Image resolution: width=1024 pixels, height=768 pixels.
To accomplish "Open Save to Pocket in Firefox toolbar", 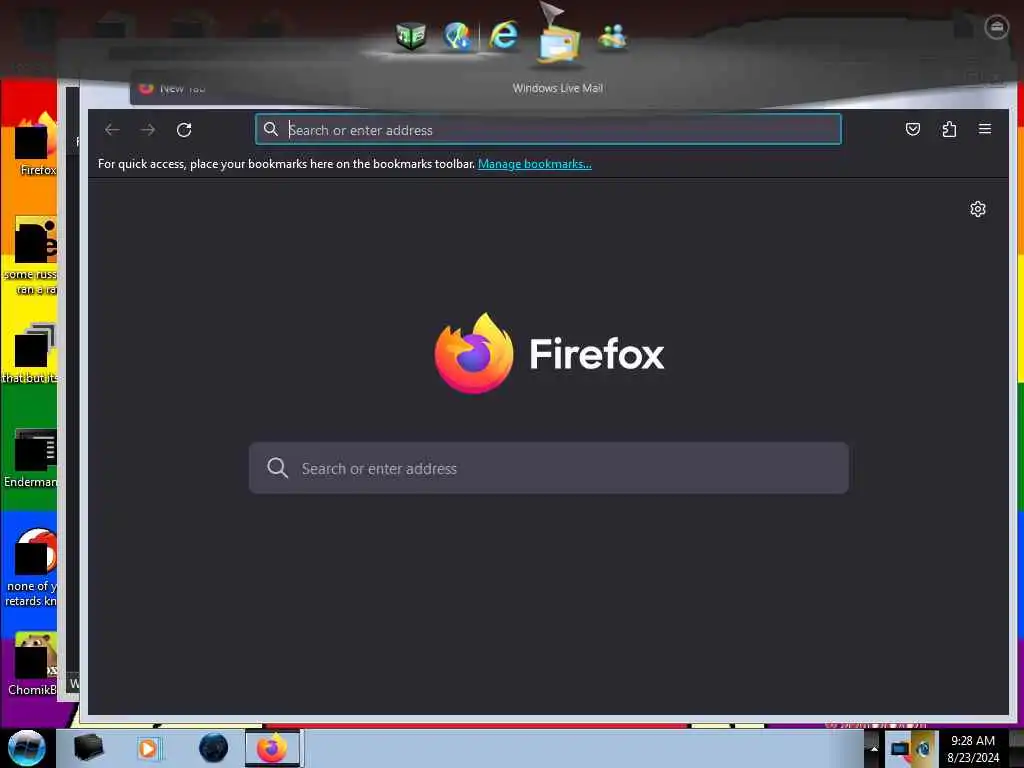I will tap(913, 129).
